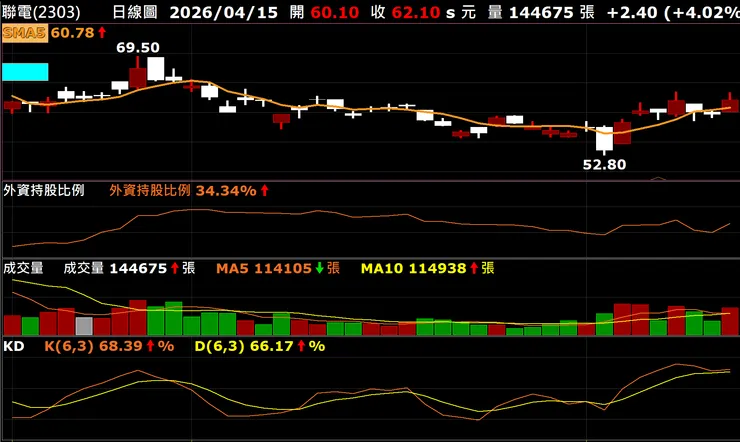
Task: Click the closing price 62.10
Action: 416,12
